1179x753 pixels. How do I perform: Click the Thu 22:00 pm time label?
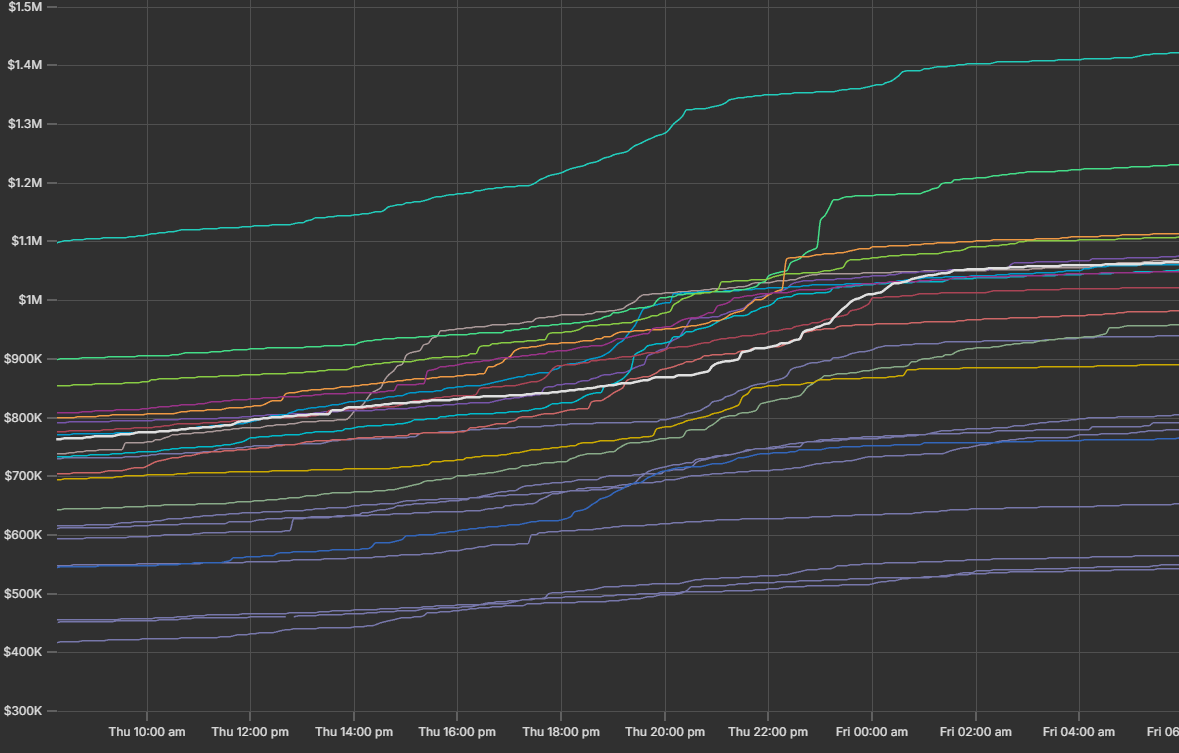point(768,732)
